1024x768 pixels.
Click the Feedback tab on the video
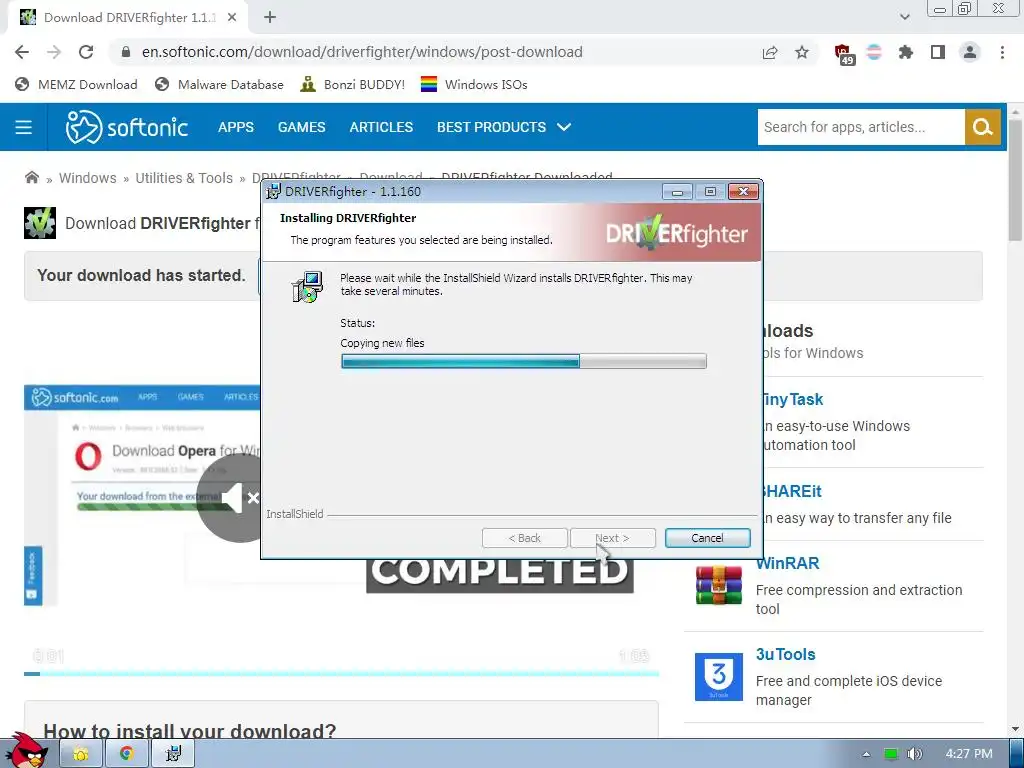33,575
